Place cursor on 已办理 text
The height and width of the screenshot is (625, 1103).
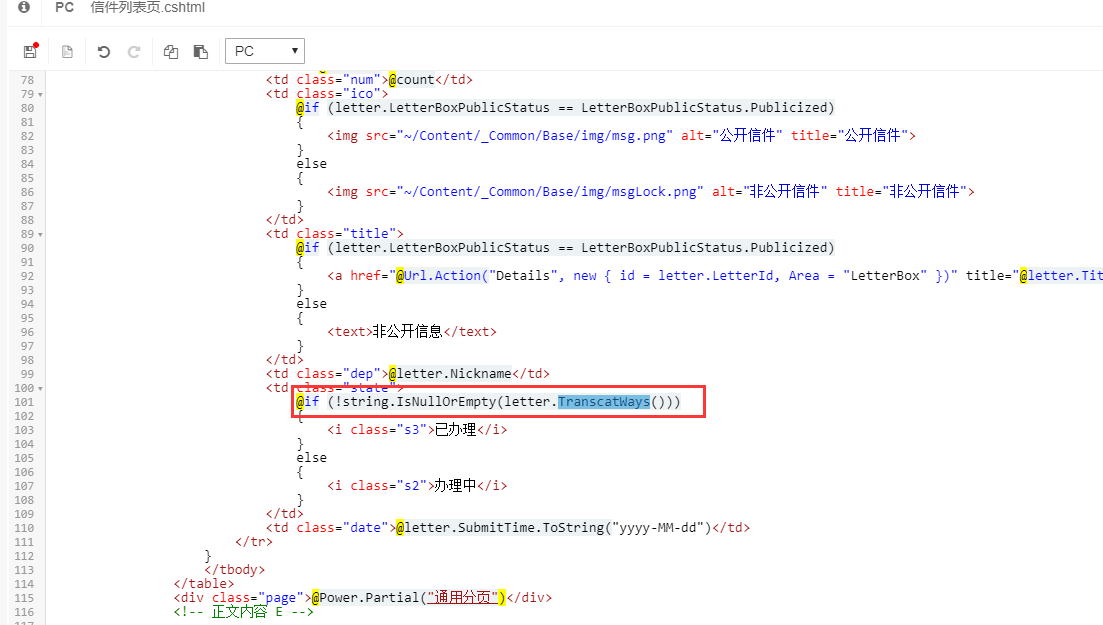point(453,430)
